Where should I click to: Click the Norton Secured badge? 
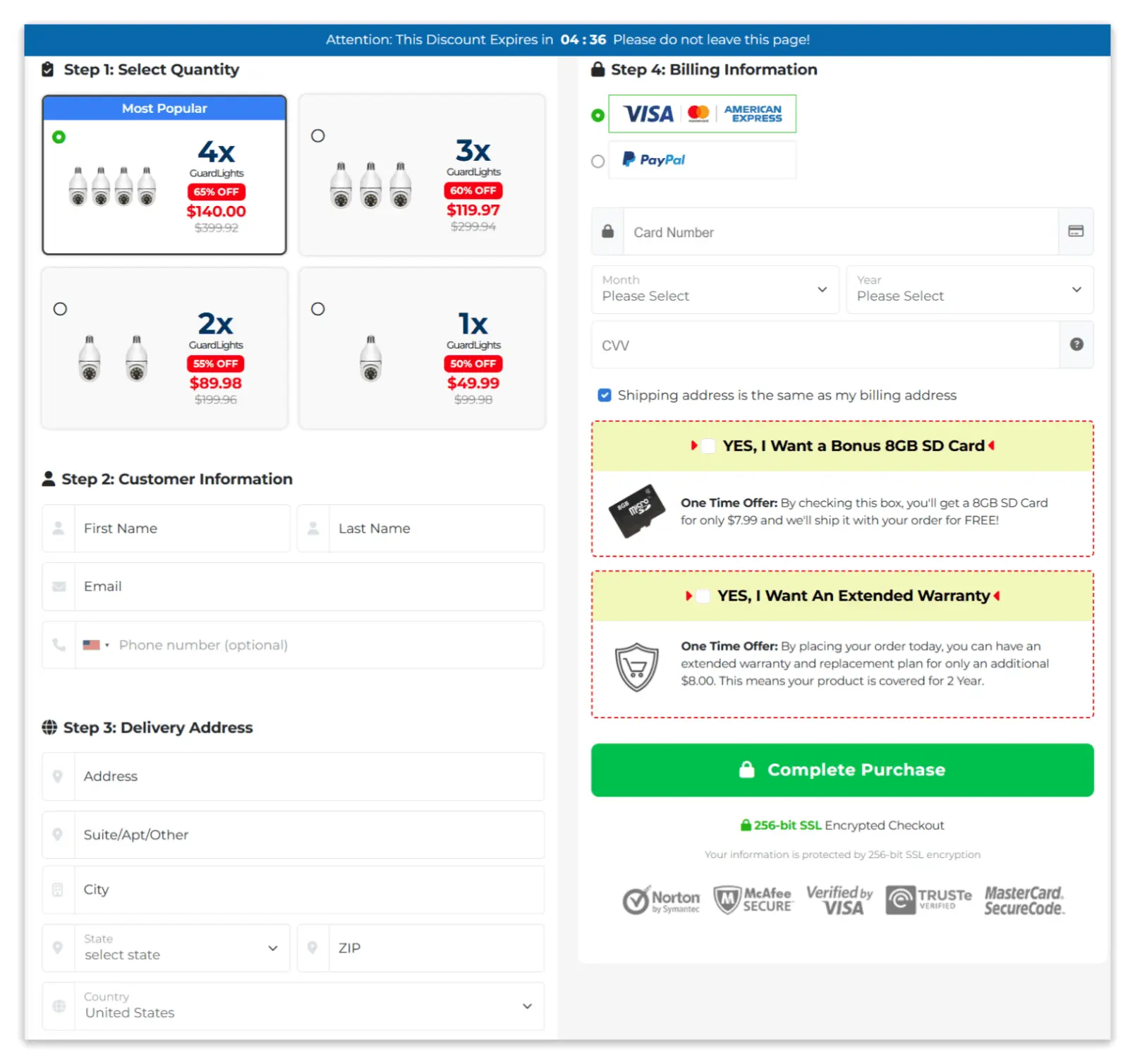(x=660, y=899)
